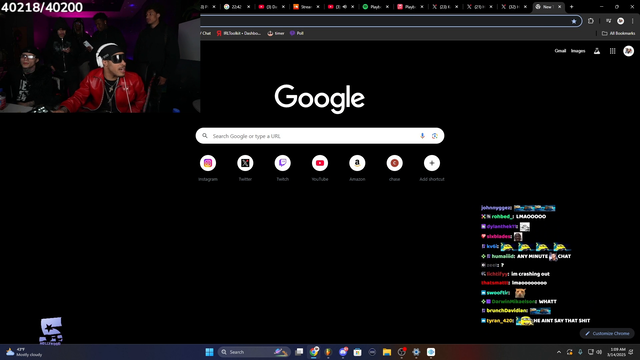Open the Chrome extensions puzzle icon
The height and width of the screenshot is (360, 640).
591,21
